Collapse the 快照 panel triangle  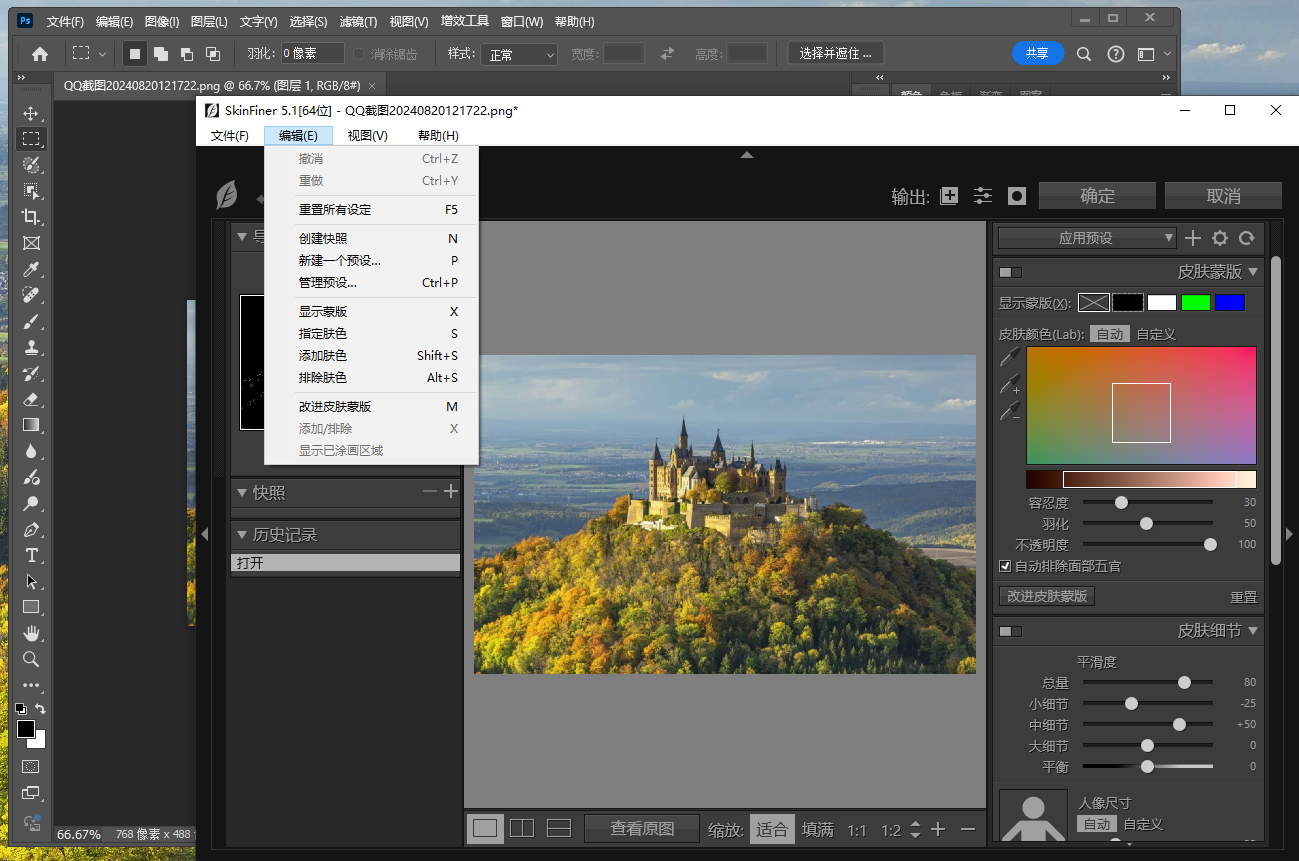242,492
